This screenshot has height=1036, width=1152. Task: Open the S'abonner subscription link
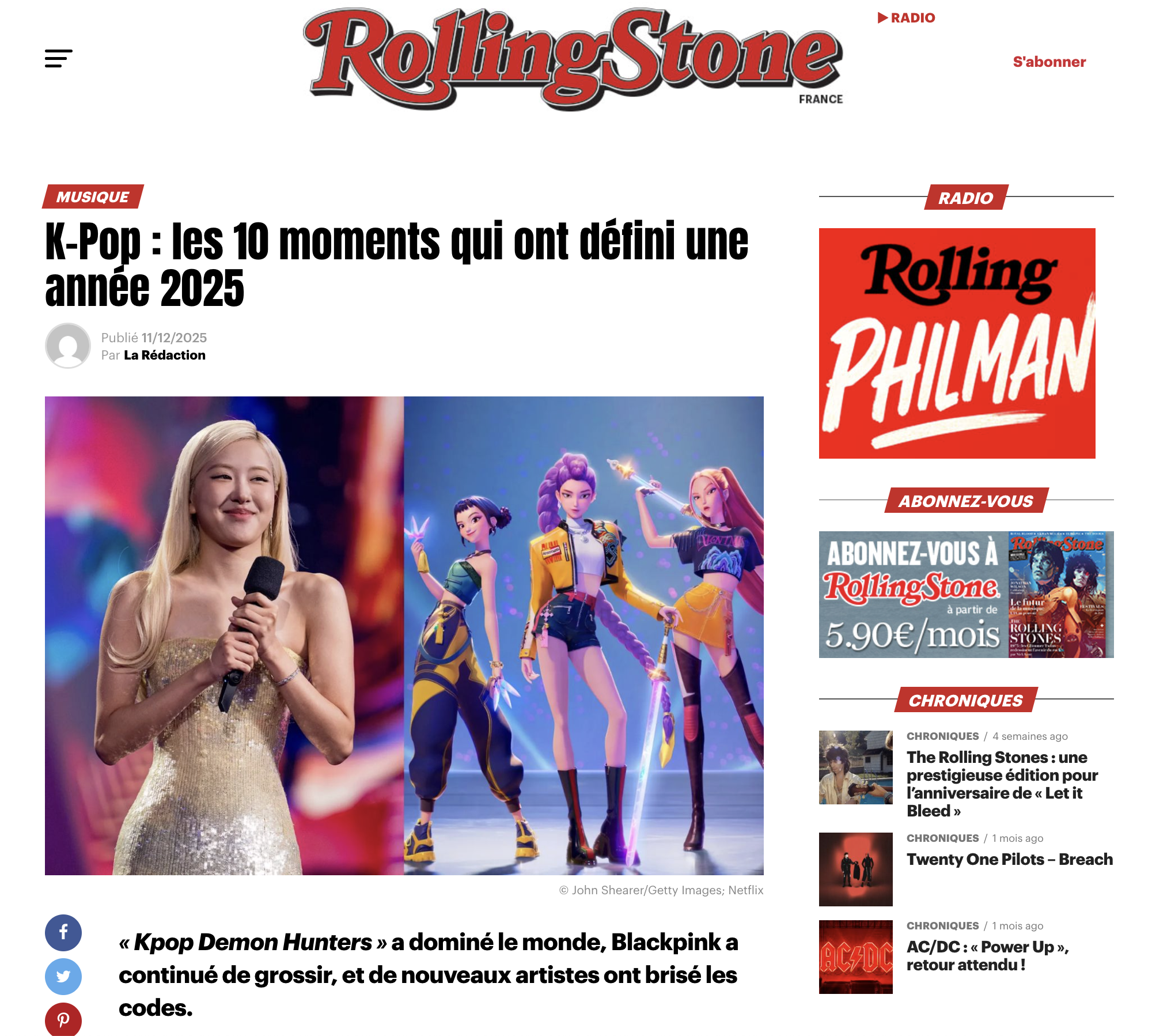point(1049,62)
